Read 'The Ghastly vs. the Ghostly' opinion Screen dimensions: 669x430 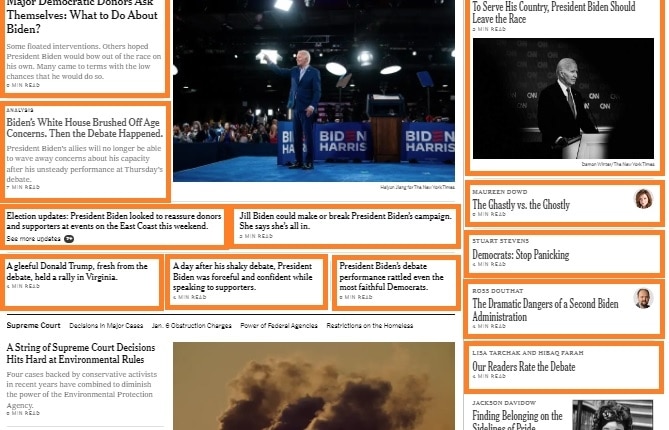coord(520,205)
